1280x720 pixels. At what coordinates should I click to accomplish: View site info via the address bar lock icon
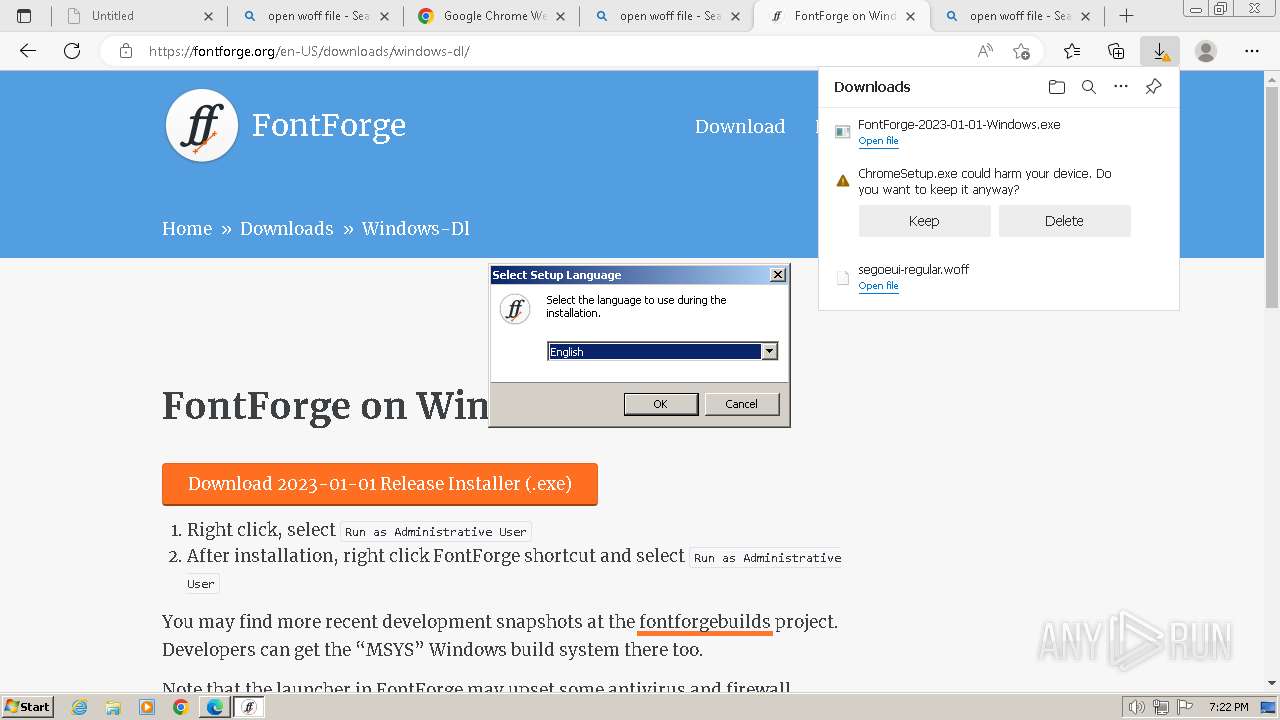126,51
